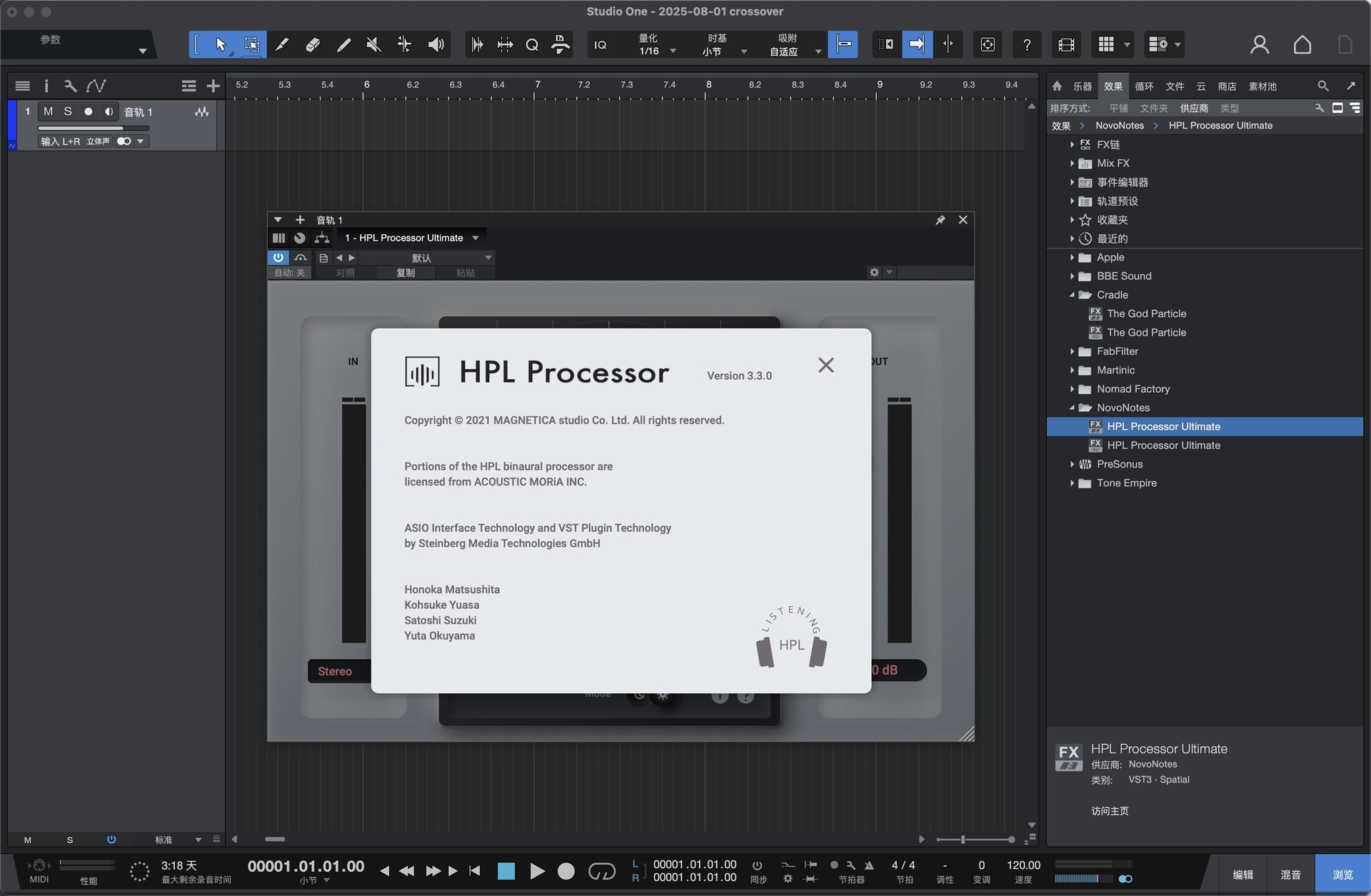
Task: Click the play button in transport
Action: (x=537, y=871)
